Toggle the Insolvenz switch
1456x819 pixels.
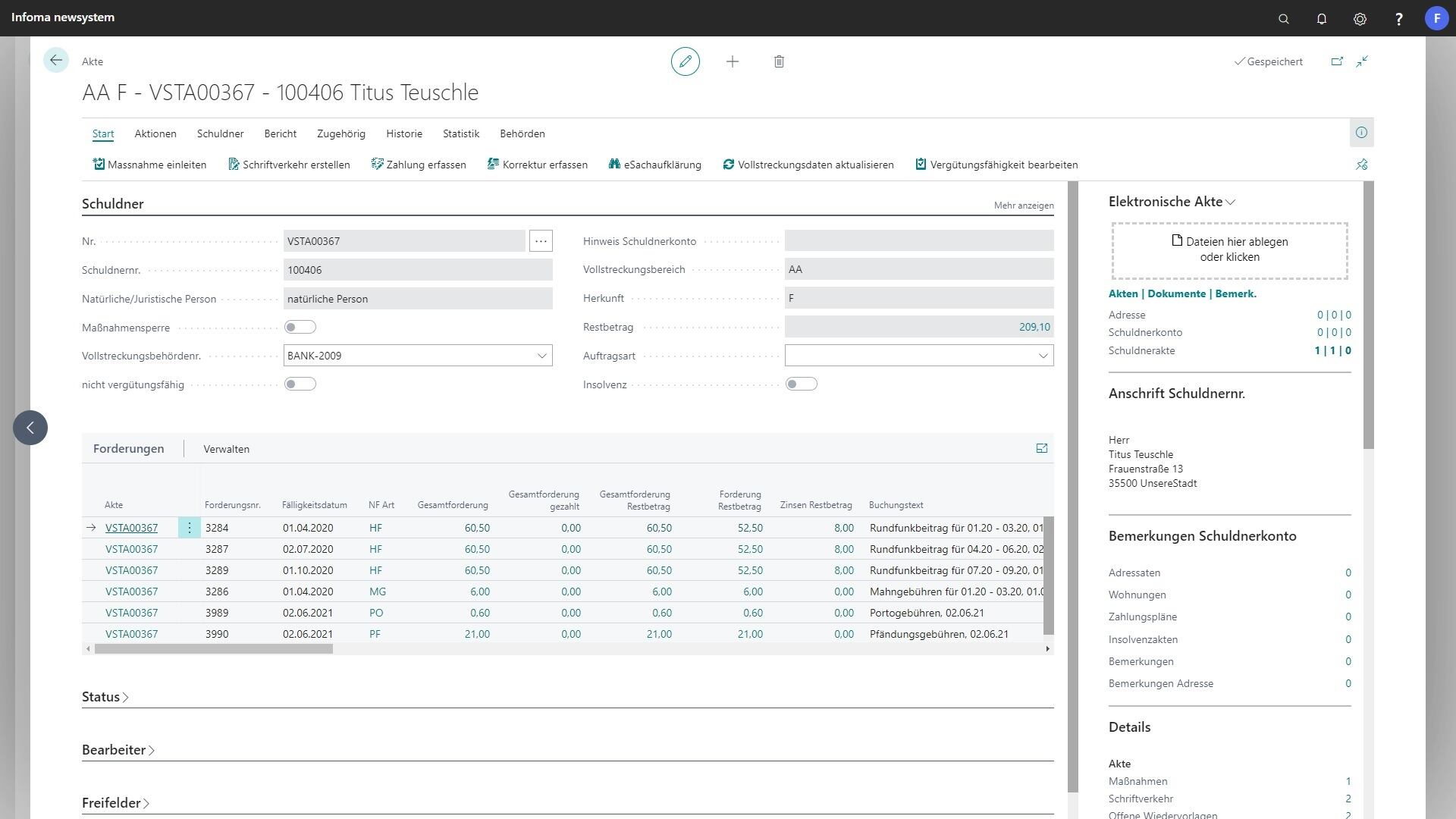801,384
